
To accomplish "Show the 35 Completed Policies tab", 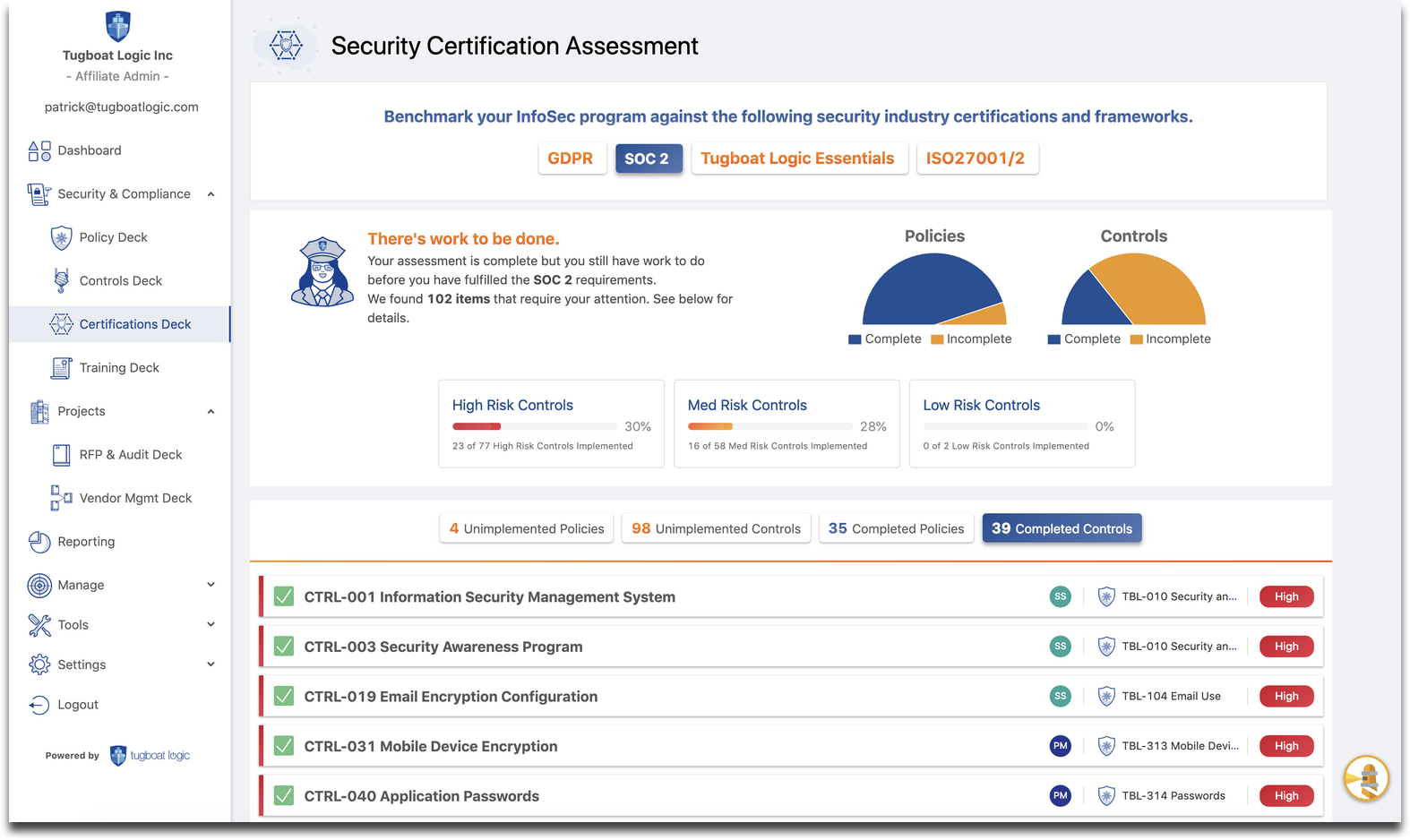I will [896, 528].
